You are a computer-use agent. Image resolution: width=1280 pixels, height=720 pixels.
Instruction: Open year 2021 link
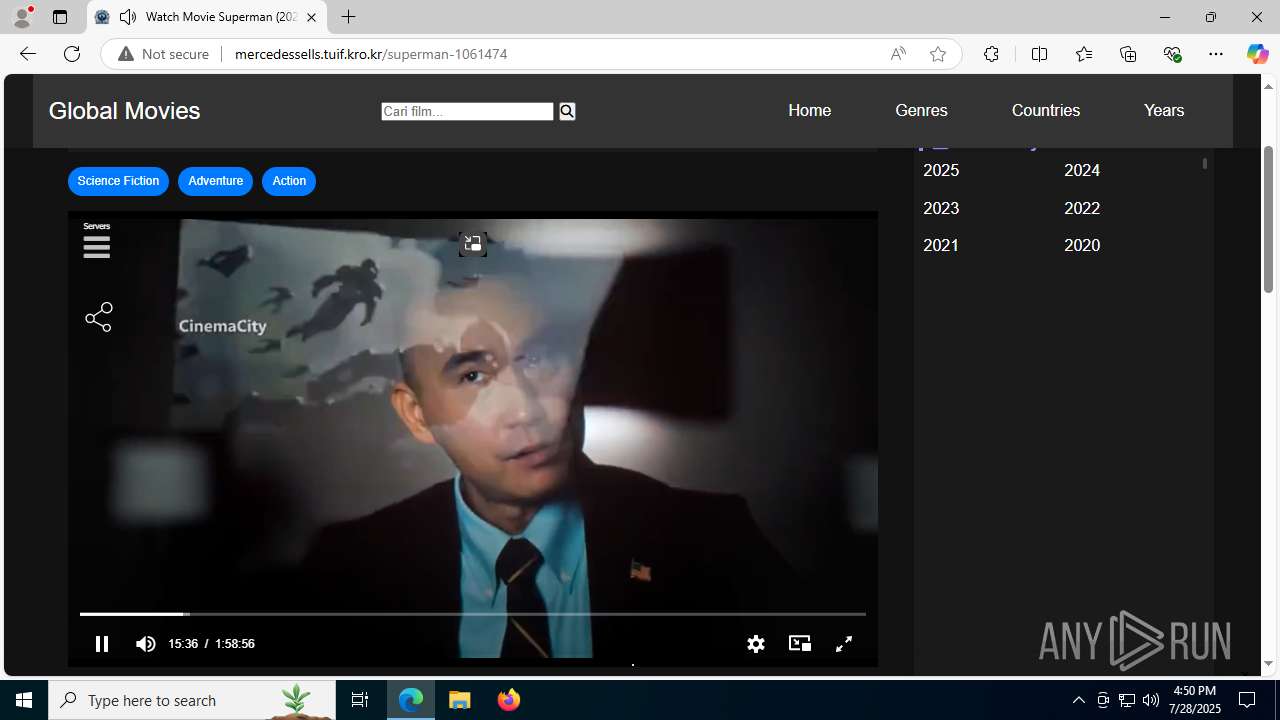(x=941, y=245)
